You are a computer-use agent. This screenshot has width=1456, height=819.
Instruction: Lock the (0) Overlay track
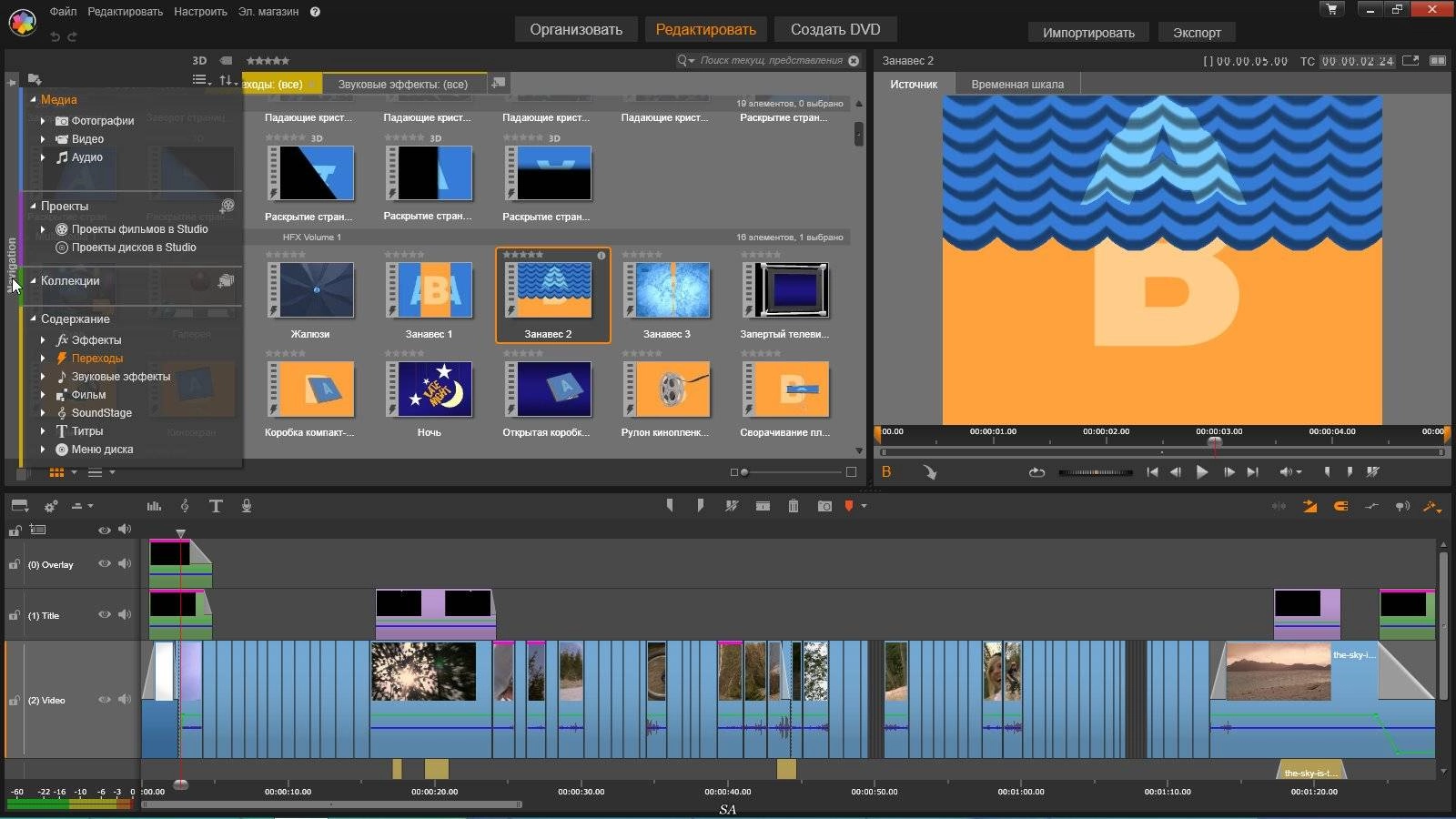(15, 564)
